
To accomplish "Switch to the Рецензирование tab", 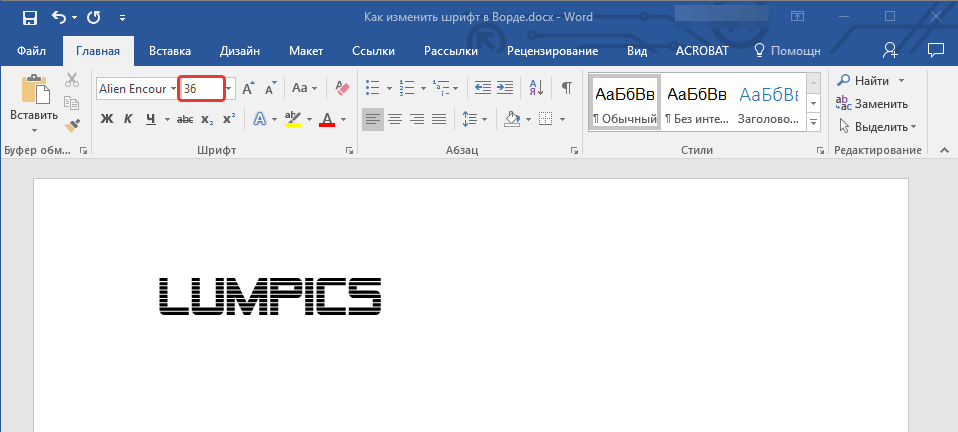I will [x=552, y=51].
